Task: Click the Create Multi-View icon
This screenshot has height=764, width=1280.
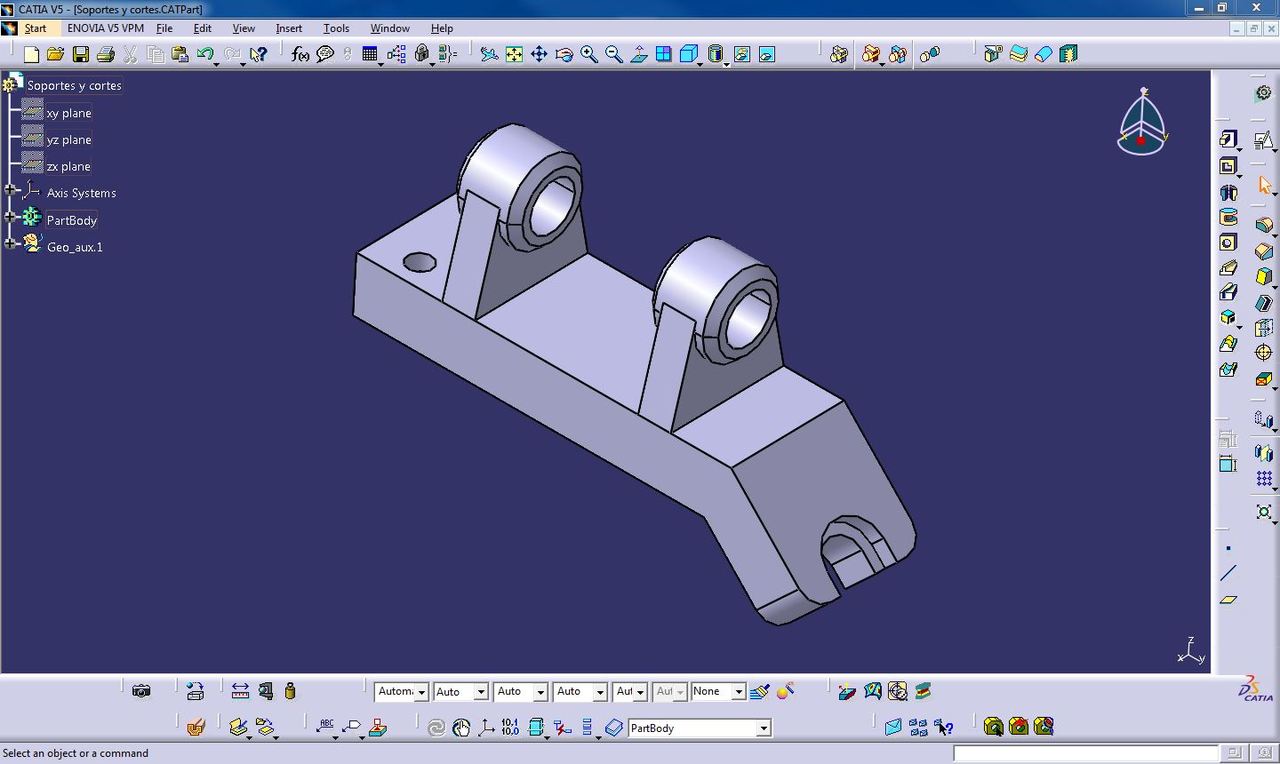Action: click(x=664, y=54)
